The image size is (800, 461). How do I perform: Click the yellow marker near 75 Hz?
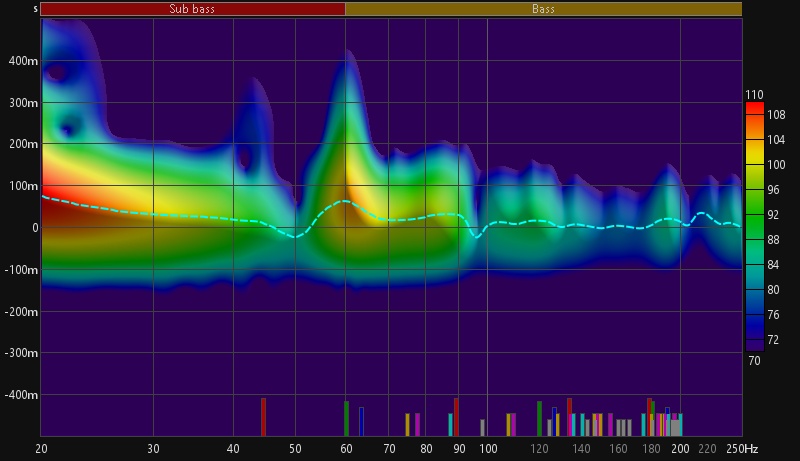tap(407, 424)
